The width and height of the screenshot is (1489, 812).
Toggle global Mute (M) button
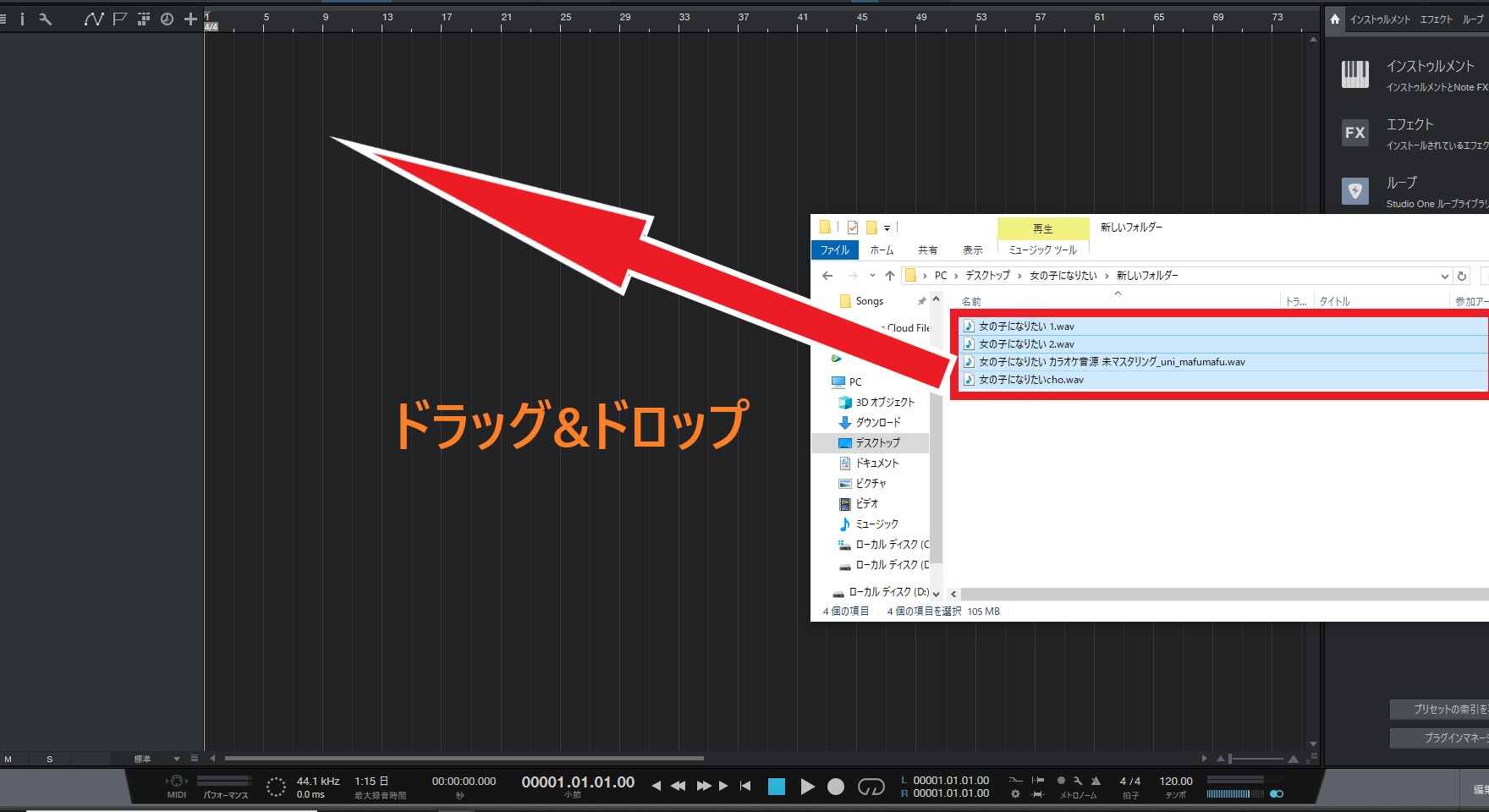8,760
